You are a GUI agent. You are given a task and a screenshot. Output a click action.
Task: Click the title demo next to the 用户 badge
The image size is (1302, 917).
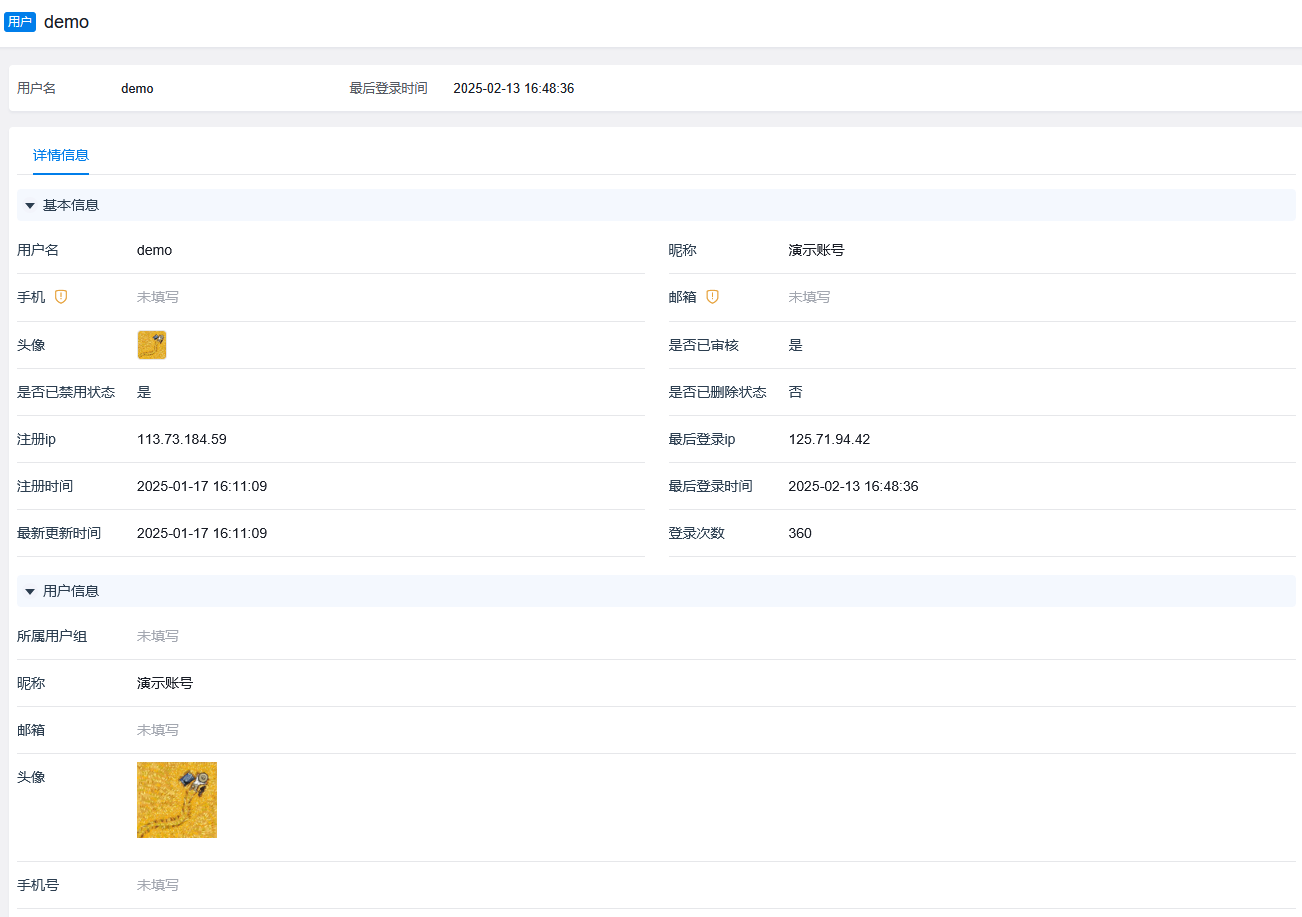point(67,21)
